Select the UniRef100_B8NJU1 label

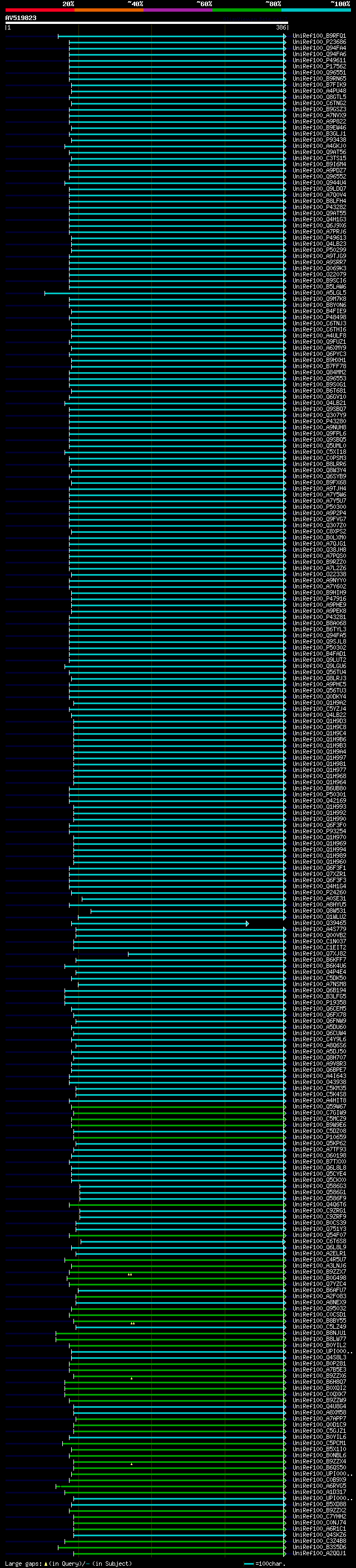pos(319,1333)
